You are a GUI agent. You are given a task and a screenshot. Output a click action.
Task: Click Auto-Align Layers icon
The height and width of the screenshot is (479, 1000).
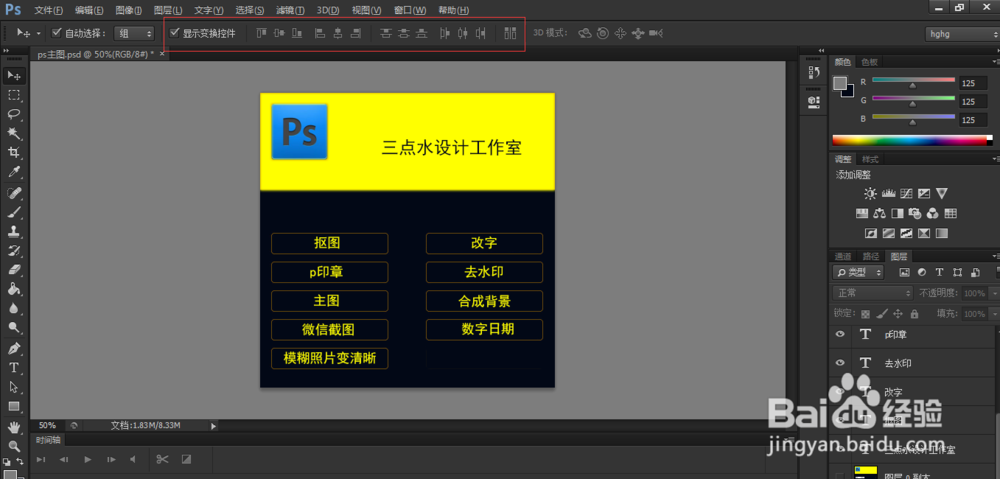510,33
